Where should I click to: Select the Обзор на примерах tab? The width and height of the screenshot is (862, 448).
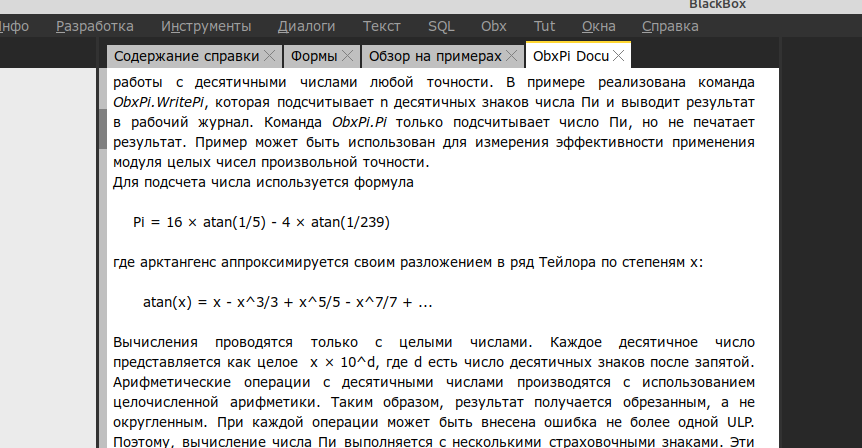(x=434, y=56)
